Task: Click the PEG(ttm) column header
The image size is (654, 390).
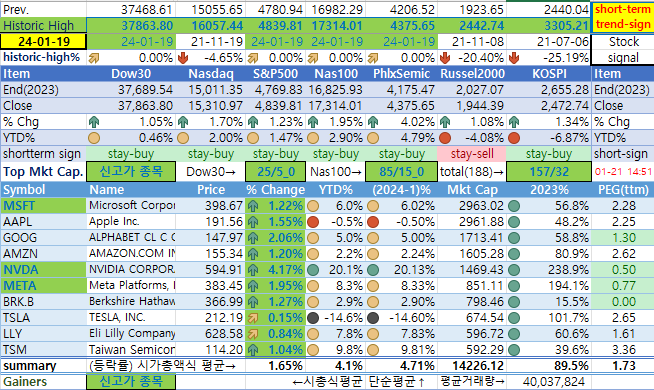Action: [623, 190]
